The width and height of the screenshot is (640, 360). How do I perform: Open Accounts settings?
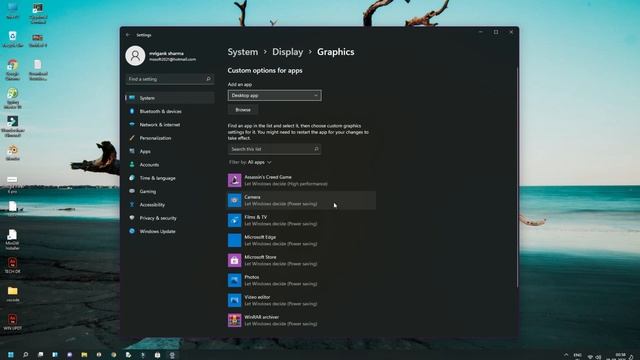[x=170, y=165]
